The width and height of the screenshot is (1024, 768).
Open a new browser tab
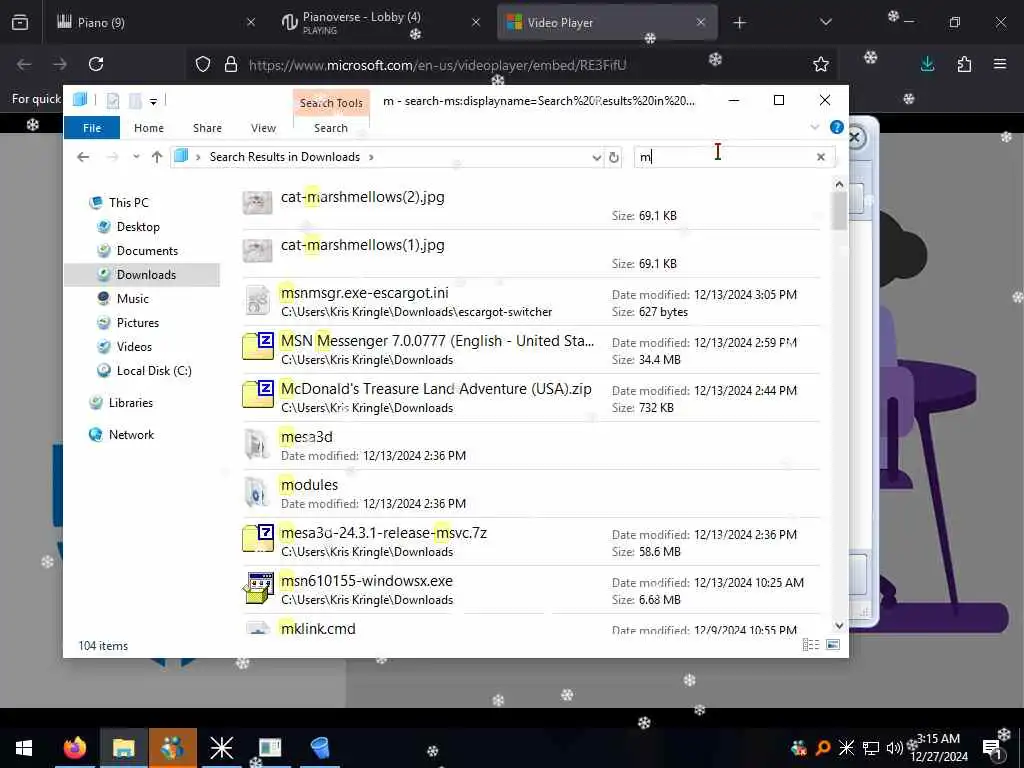pos(739,23)
